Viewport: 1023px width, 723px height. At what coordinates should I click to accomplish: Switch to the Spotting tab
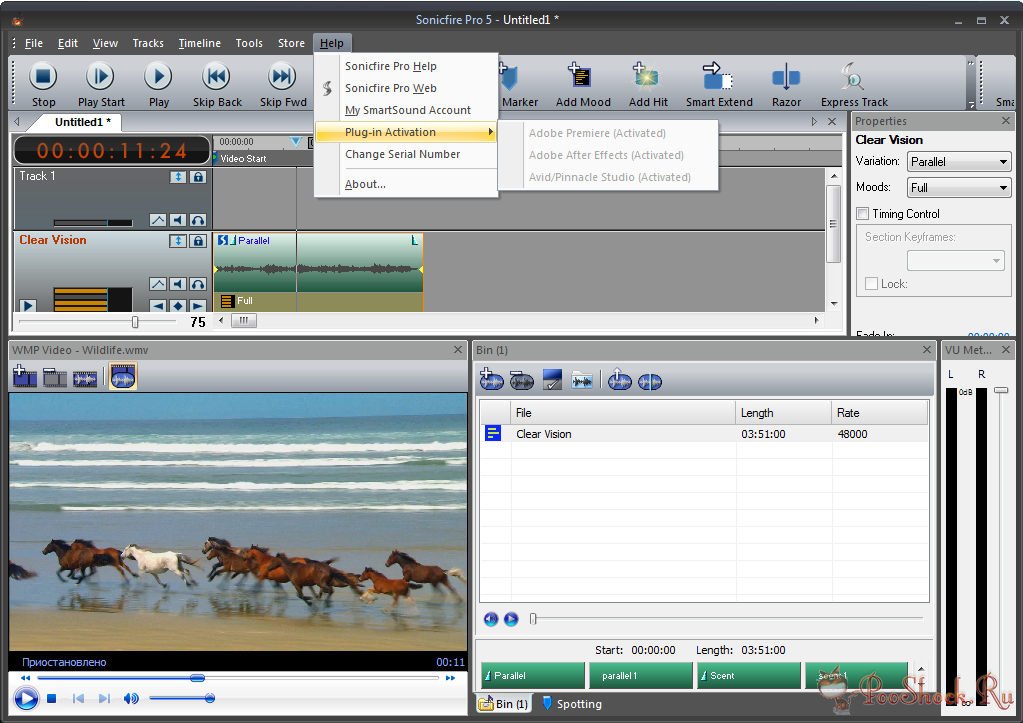click(572, 703)
